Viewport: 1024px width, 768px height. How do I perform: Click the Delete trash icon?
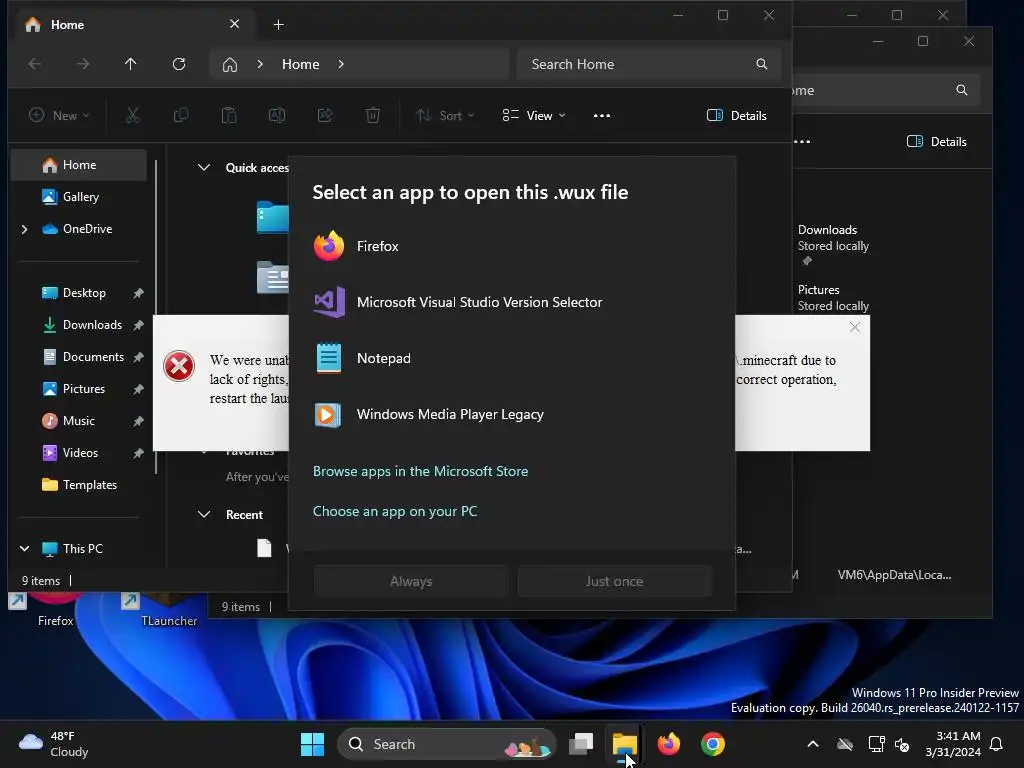click(x=373, y=116)
